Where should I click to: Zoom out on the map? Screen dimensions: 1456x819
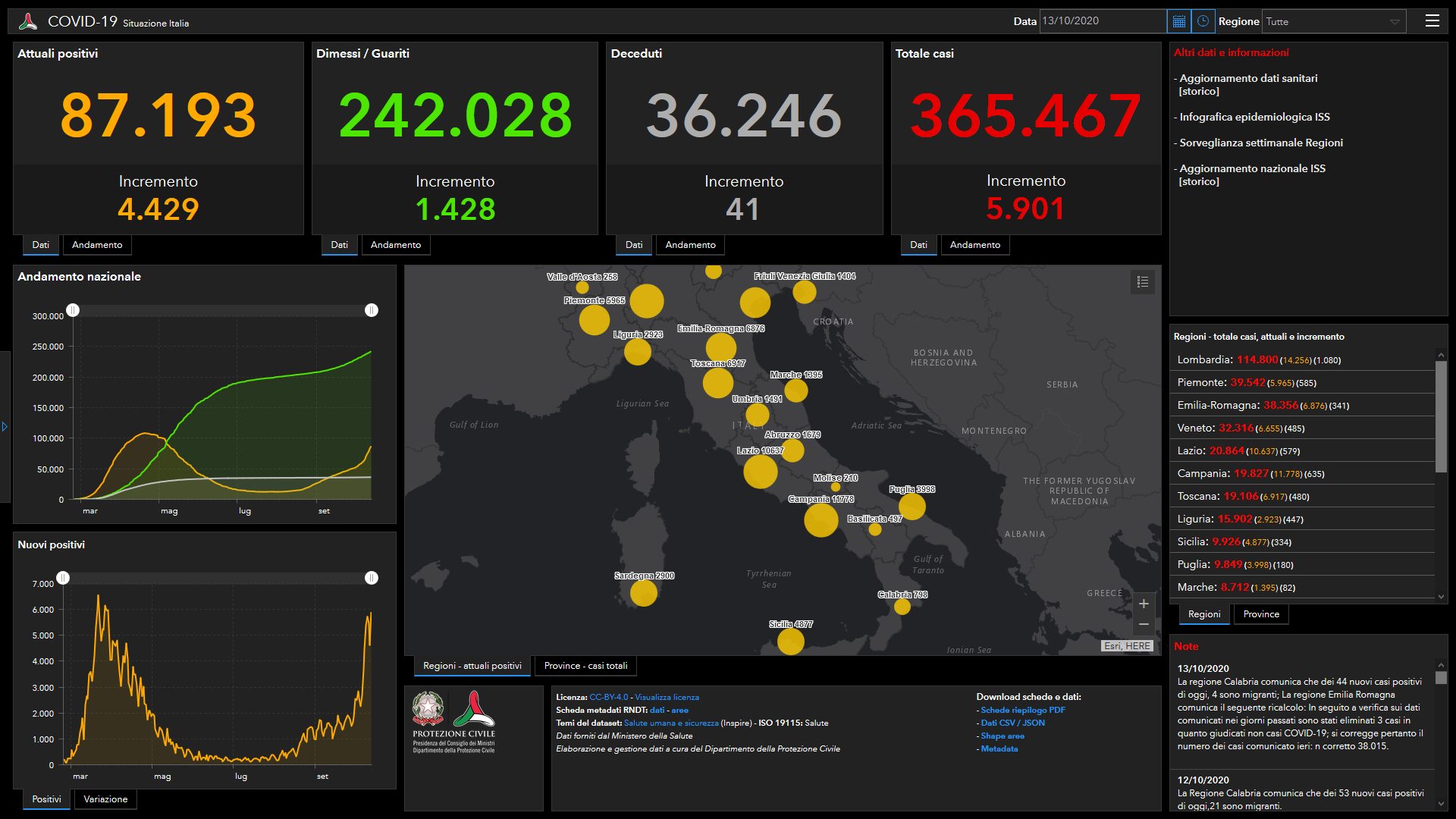coord(1144,624)
